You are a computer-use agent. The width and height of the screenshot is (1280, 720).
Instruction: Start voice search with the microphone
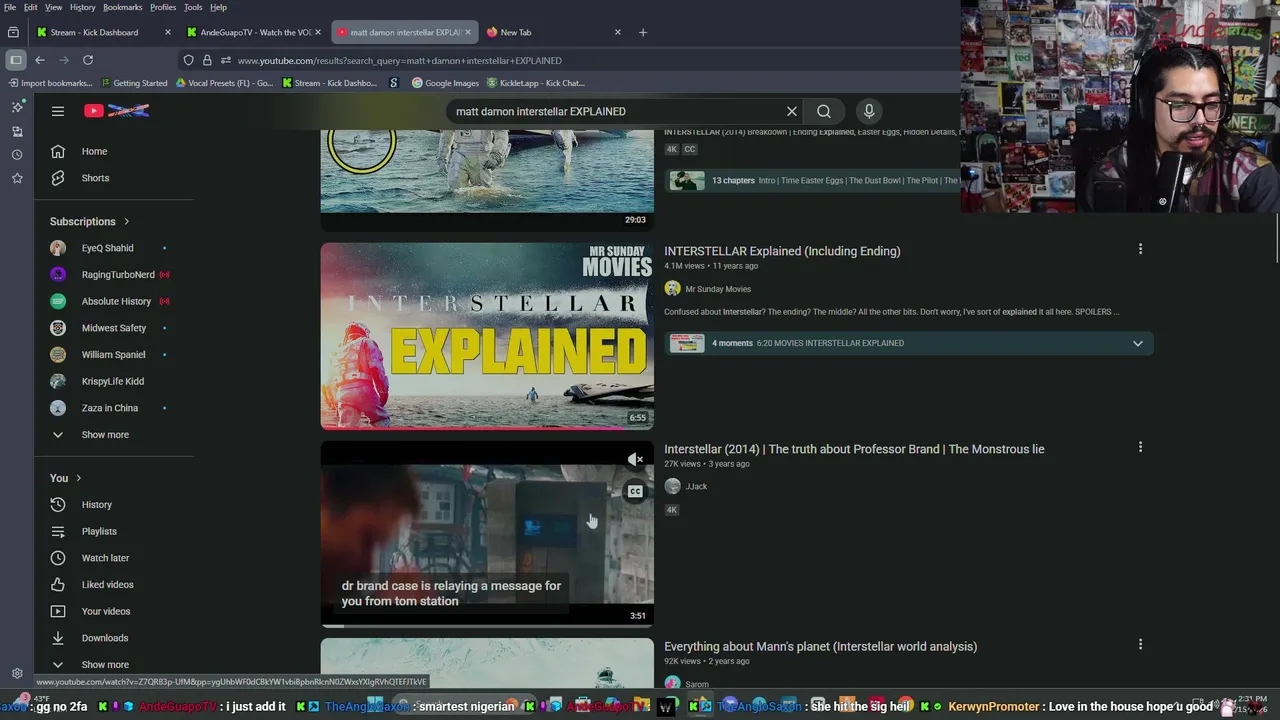click(869, 111)
